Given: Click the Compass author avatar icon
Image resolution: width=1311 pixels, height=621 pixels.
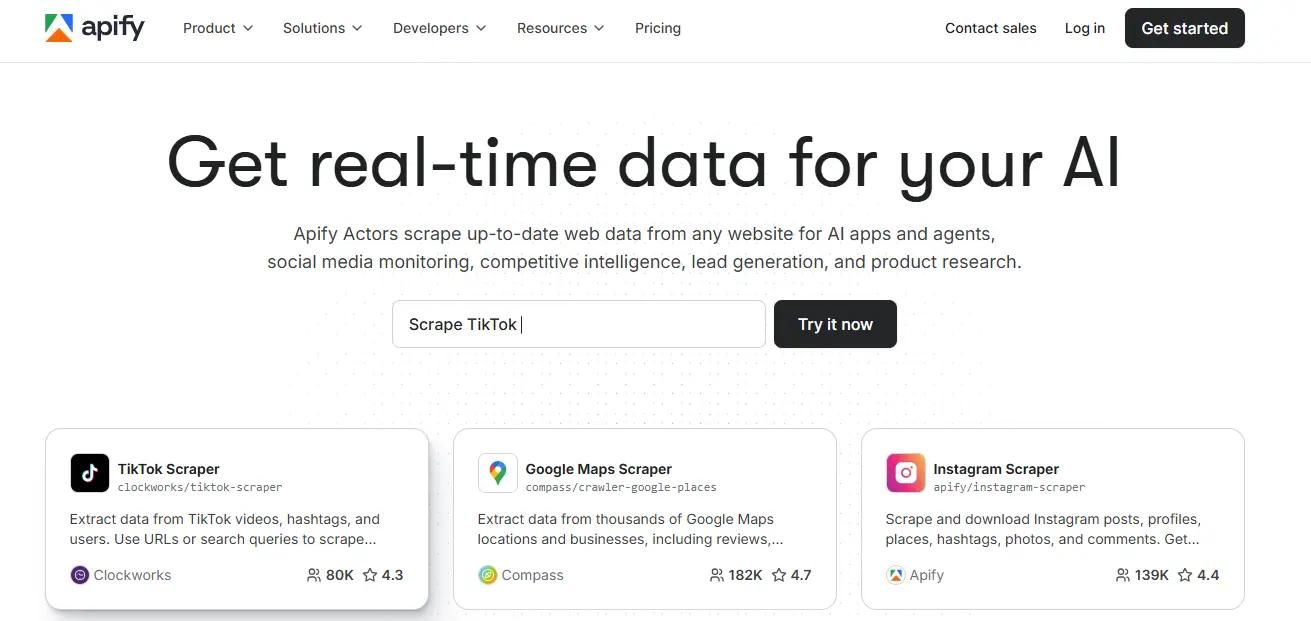Looking at the screenshot, I should (x=488, y=575).
